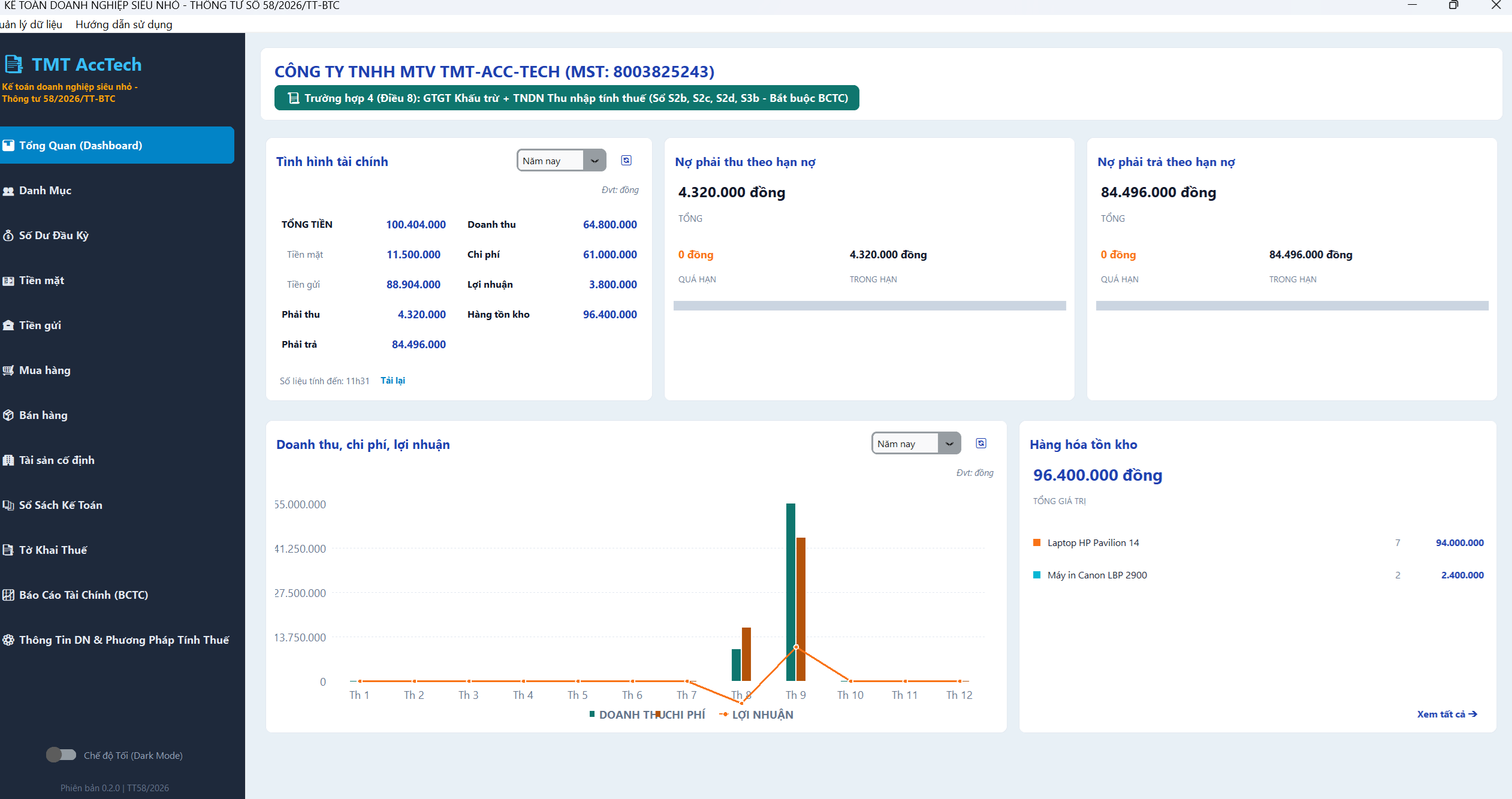This screenshot has height=799, width=1512.
Task: Click the Tài sản cố định building icon
Action: pyautogui.click(x=8, y=460)
